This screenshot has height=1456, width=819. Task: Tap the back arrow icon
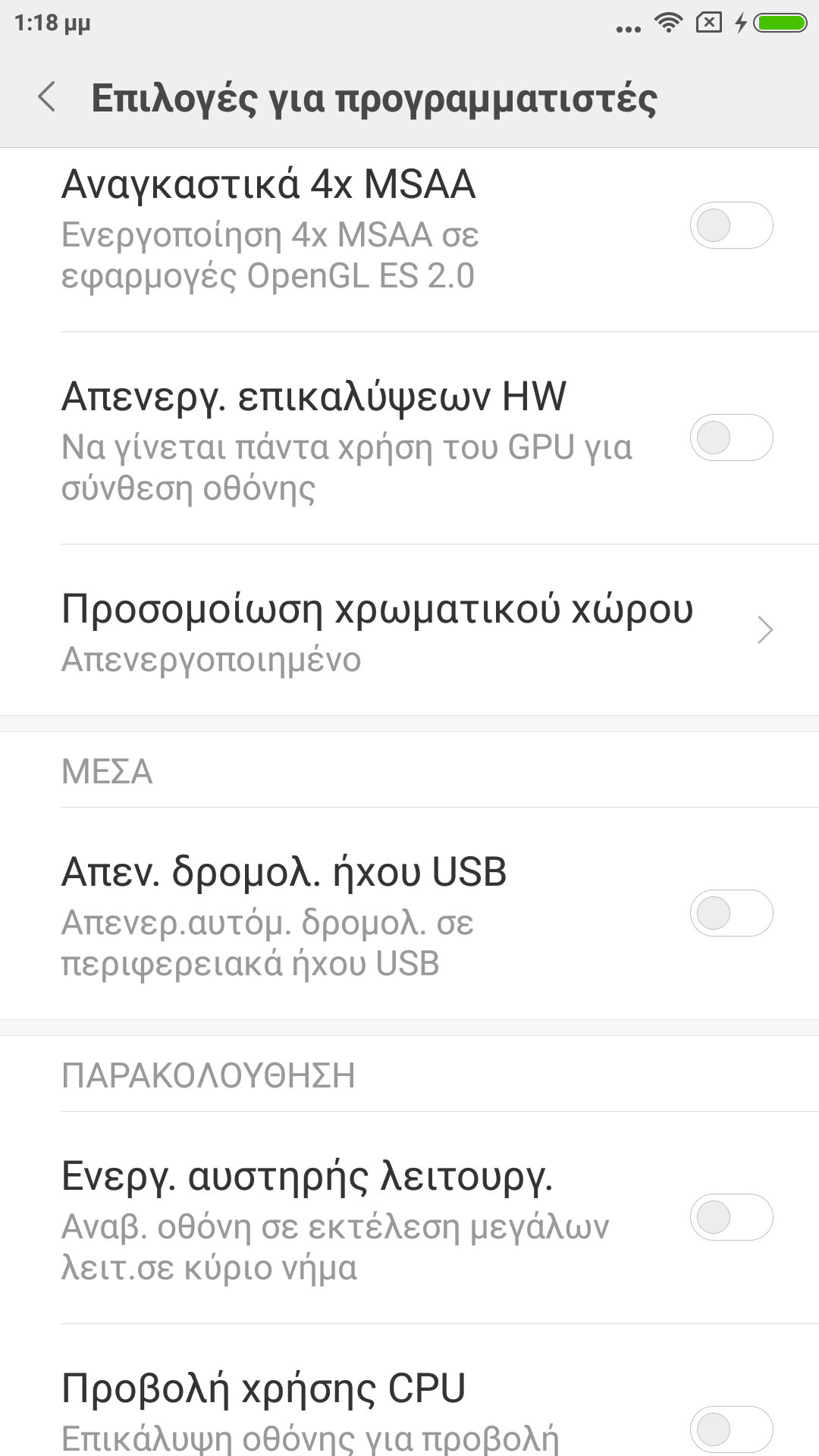click(x=47, y=98)
